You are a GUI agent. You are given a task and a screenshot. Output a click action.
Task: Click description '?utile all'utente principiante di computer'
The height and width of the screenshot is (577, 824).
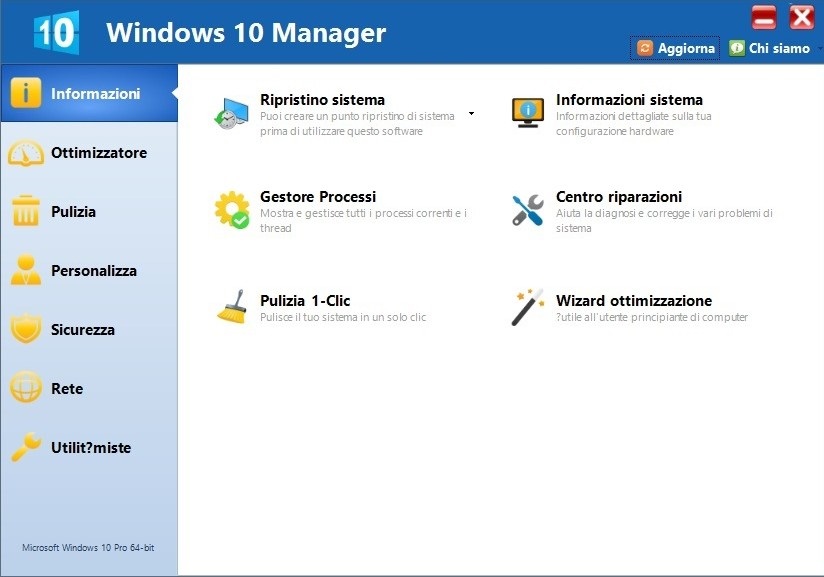point(652,317)
